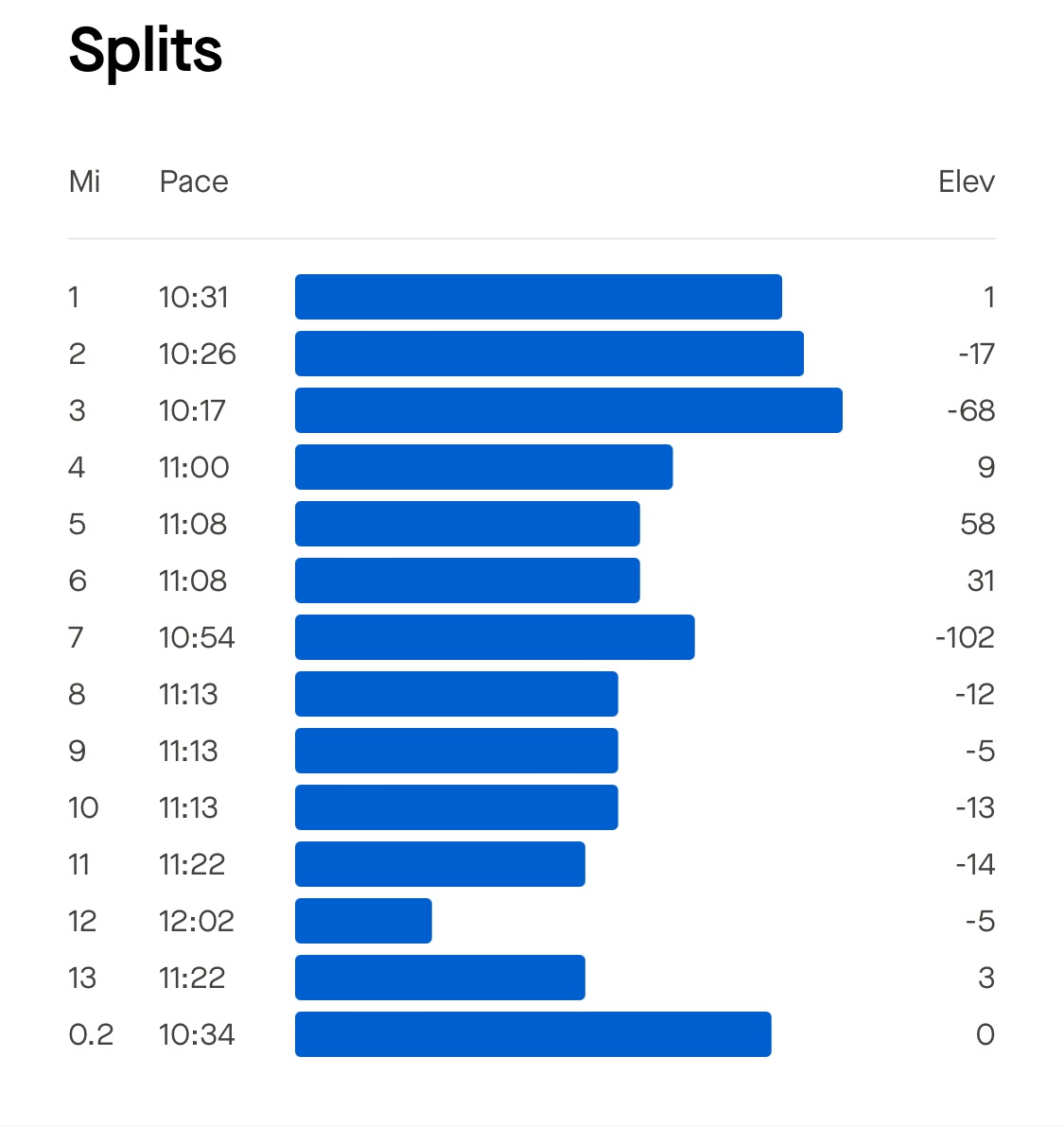Image resolution: width=1064 pixels, height=1126 pixels.
Task: Click the Mi column header
Action: [84, 182]
